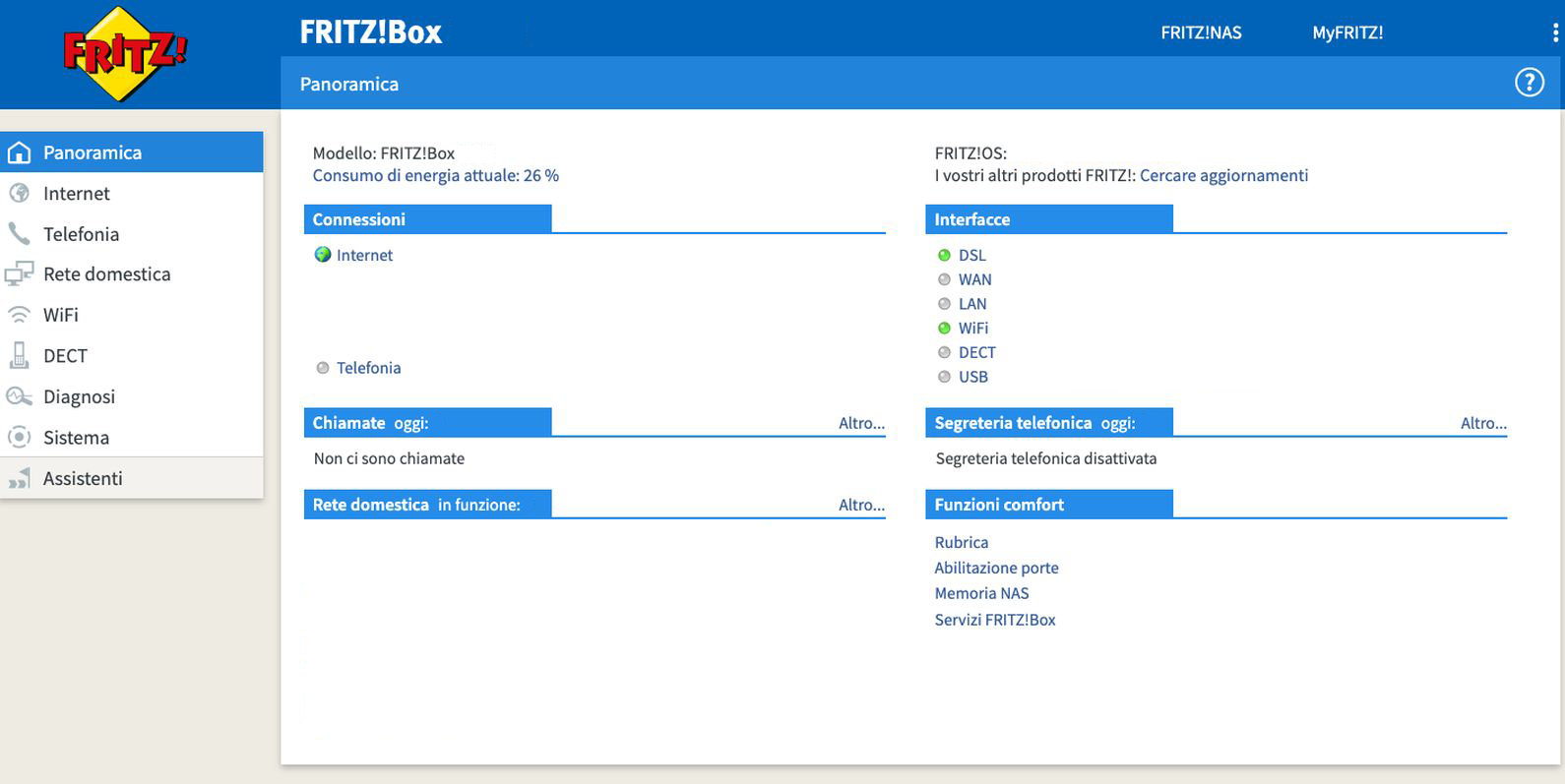This screenshot has height=784, width=1565.
Task: Open the DECT sidebar menu
Action: coord(132,356)
